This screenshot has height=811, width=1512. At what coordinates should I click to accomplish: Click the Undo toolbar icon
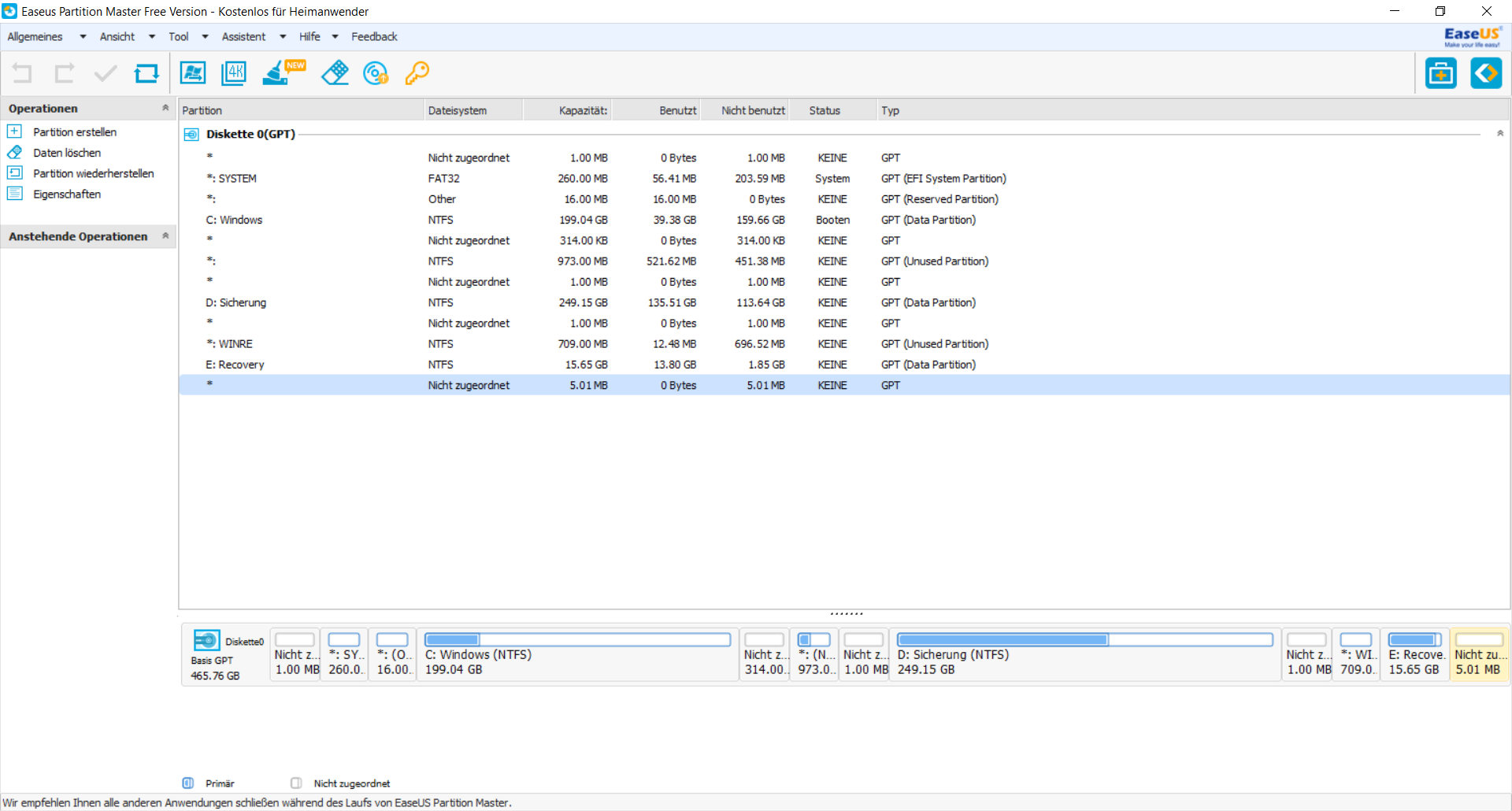click(x=22, y=73)
